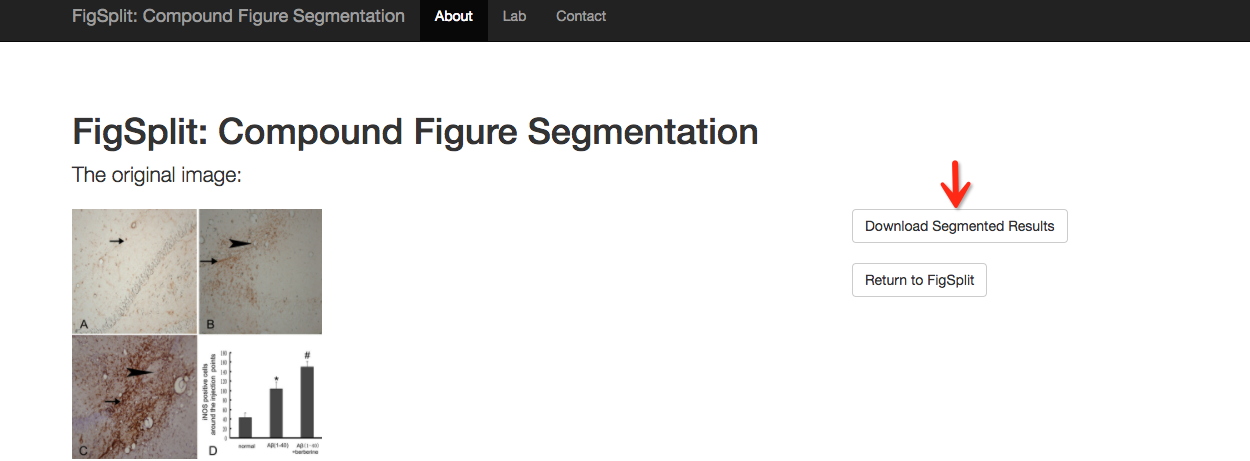Open the Lab navbar item
Viewport: 1250px width, 461px height.
click(x=514, y=16)
